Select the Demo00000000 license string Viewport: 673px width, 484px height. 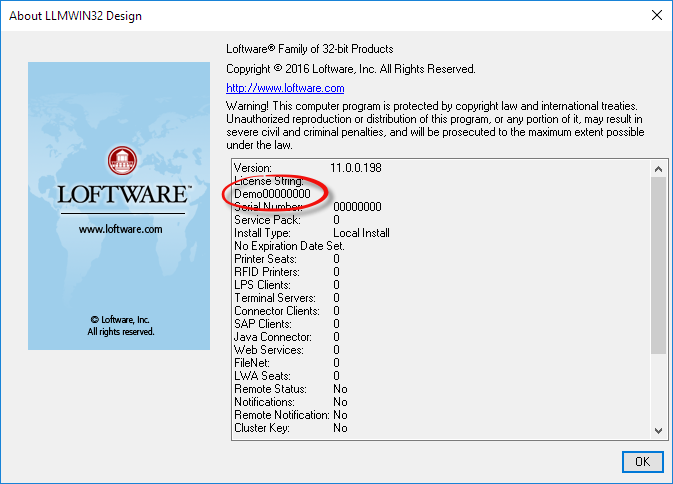(x=272, y=194)
